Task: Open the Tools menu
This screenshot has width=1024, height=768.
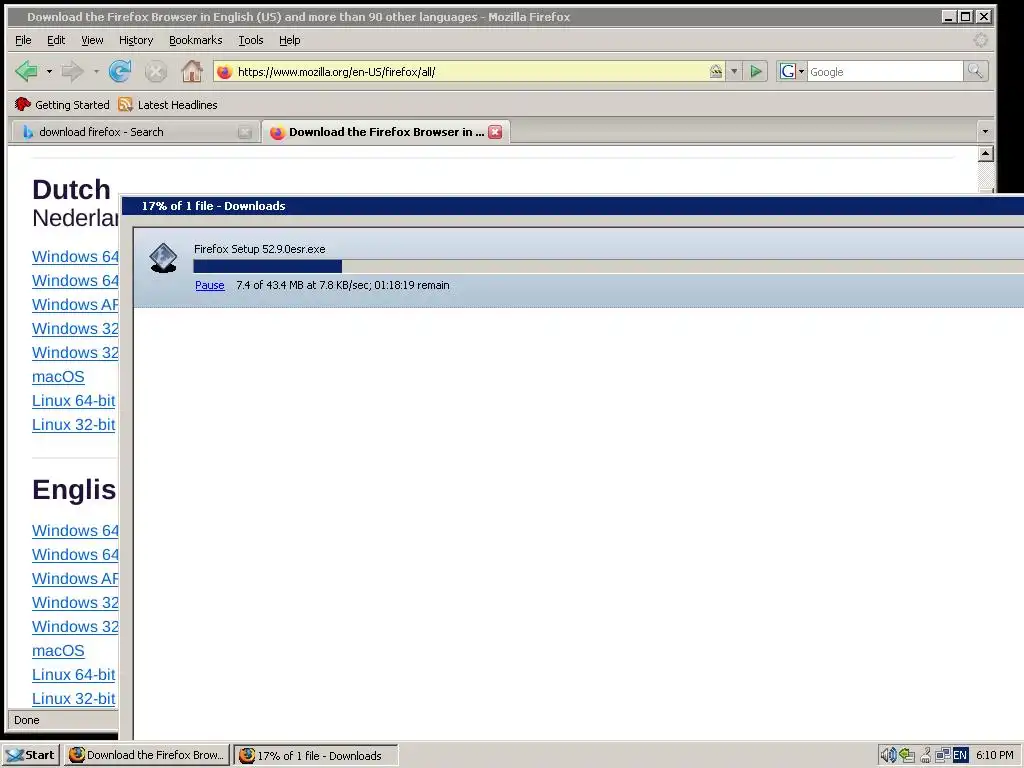Action: 250,40
